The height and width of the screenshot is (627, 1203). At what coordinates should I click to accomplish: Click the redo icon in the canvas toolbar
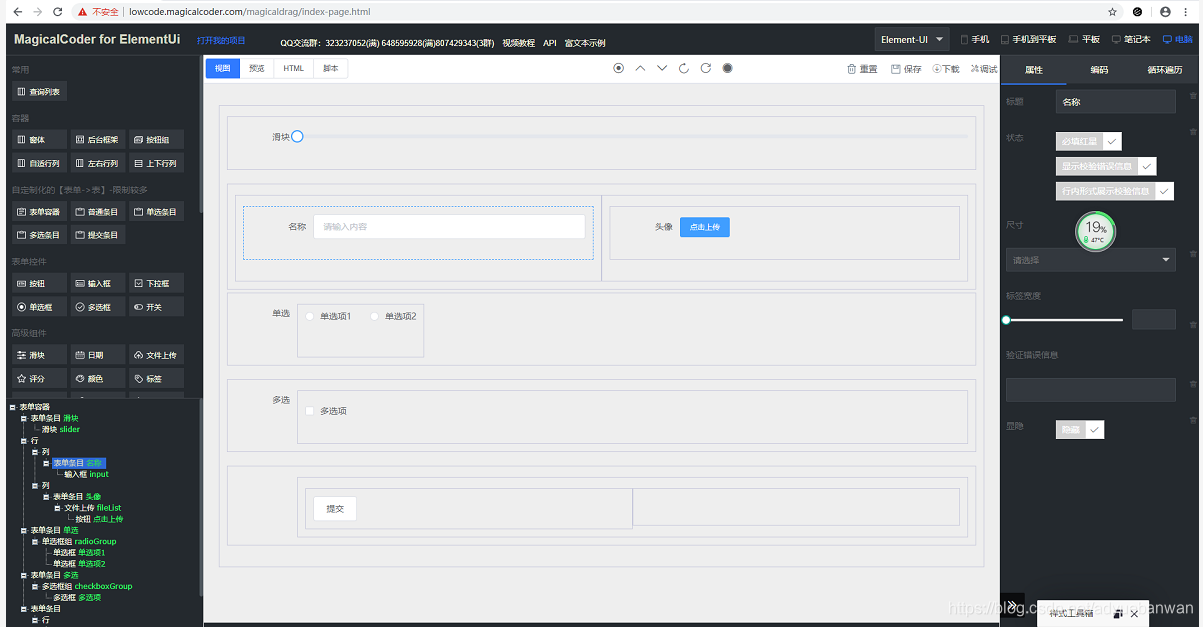(x=706, y=68)
